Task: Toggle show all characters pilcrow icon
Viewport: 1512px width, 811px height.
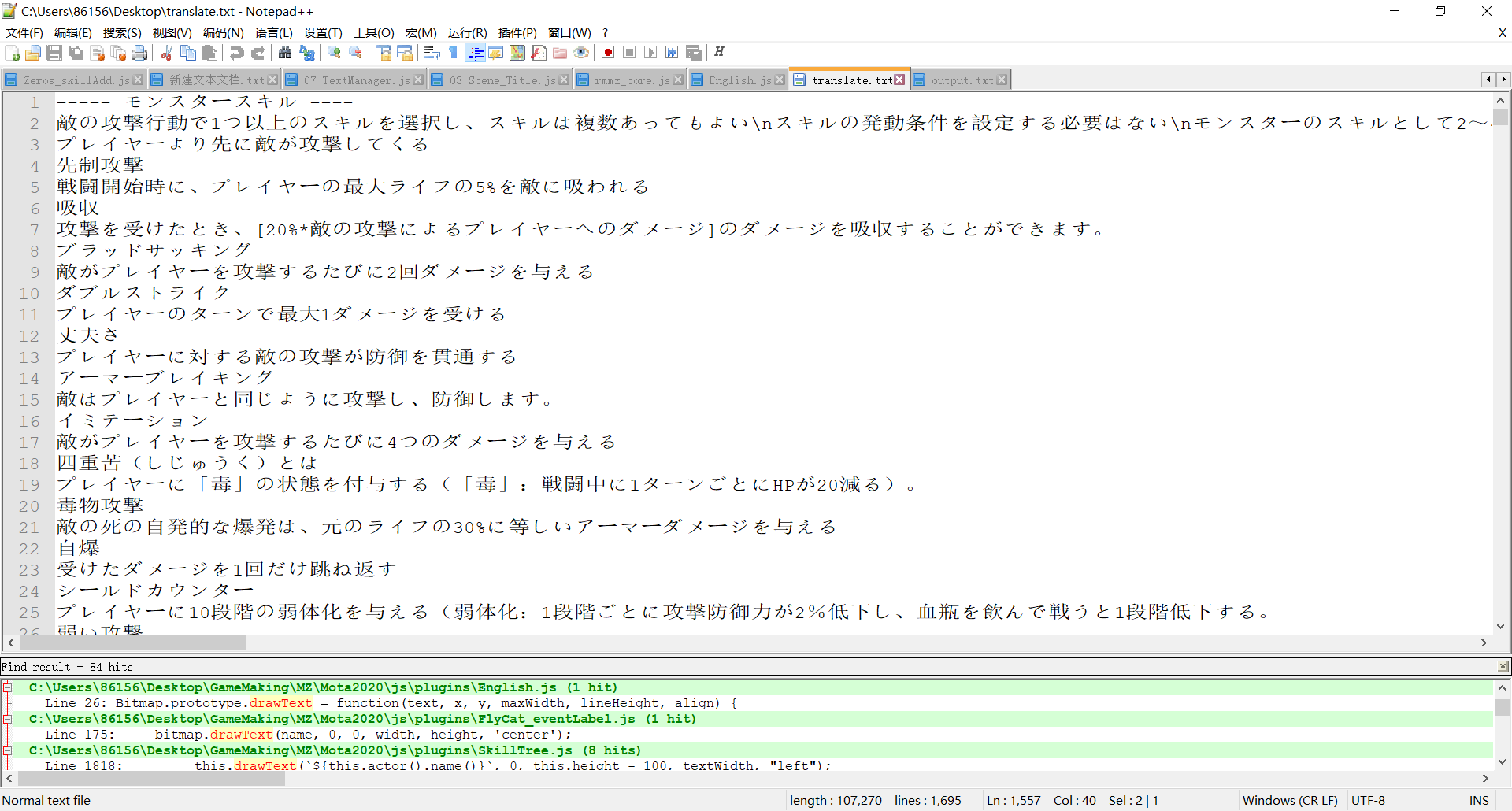Action: pyautogui.click(x=454, y=53)
